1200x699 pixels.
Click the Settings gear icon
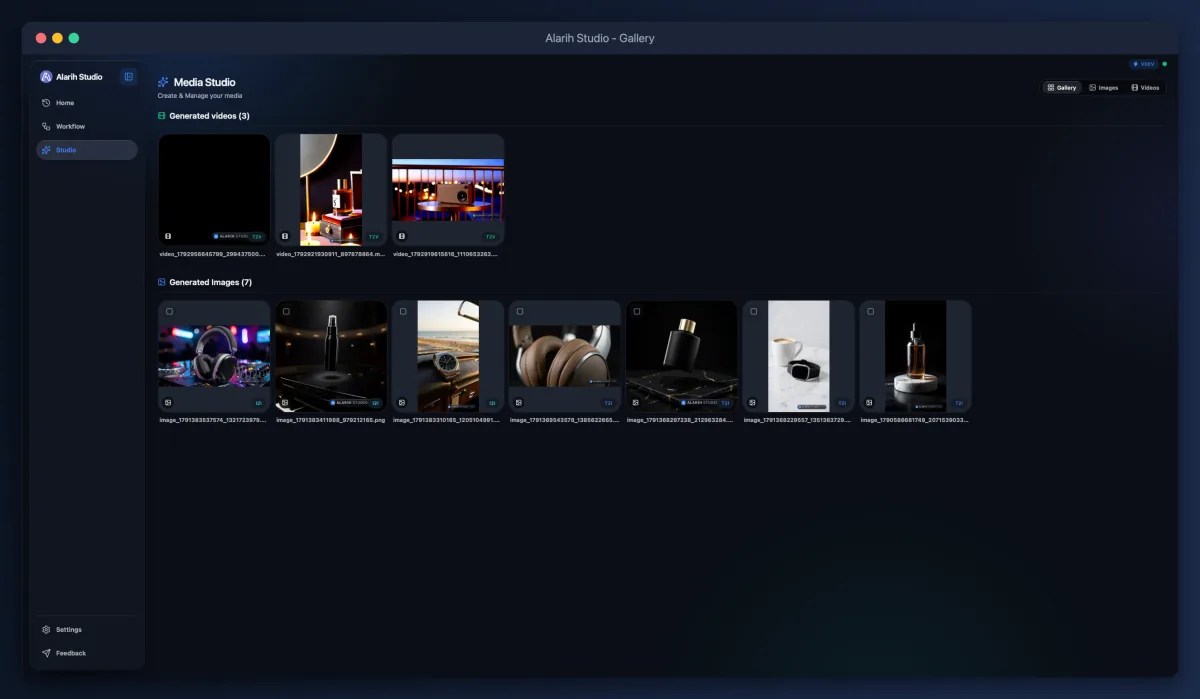click(46, 630)
